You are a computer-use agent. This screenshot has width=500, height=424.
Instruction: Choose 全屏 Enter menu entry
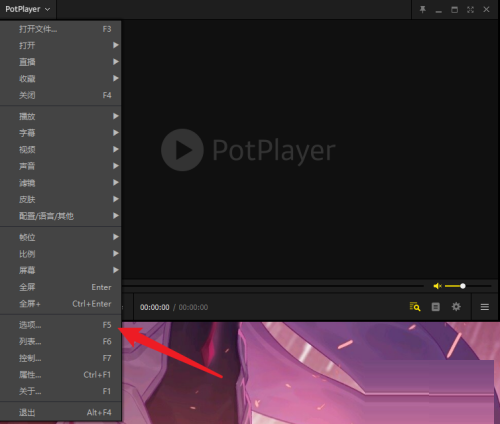click(x=61, y=287)
